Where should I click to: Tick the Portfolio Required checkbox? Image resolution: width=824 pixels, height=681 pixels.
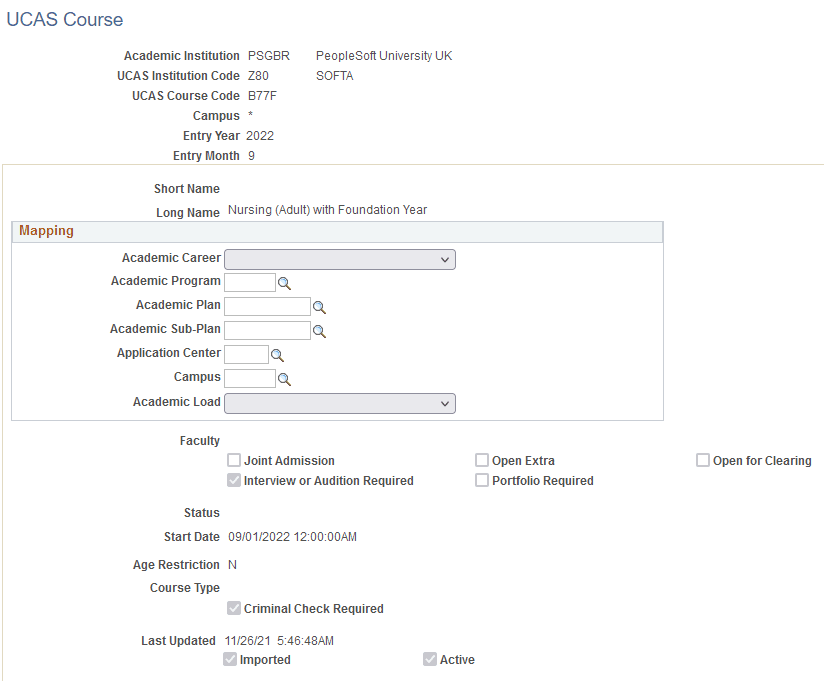[482, 480]
